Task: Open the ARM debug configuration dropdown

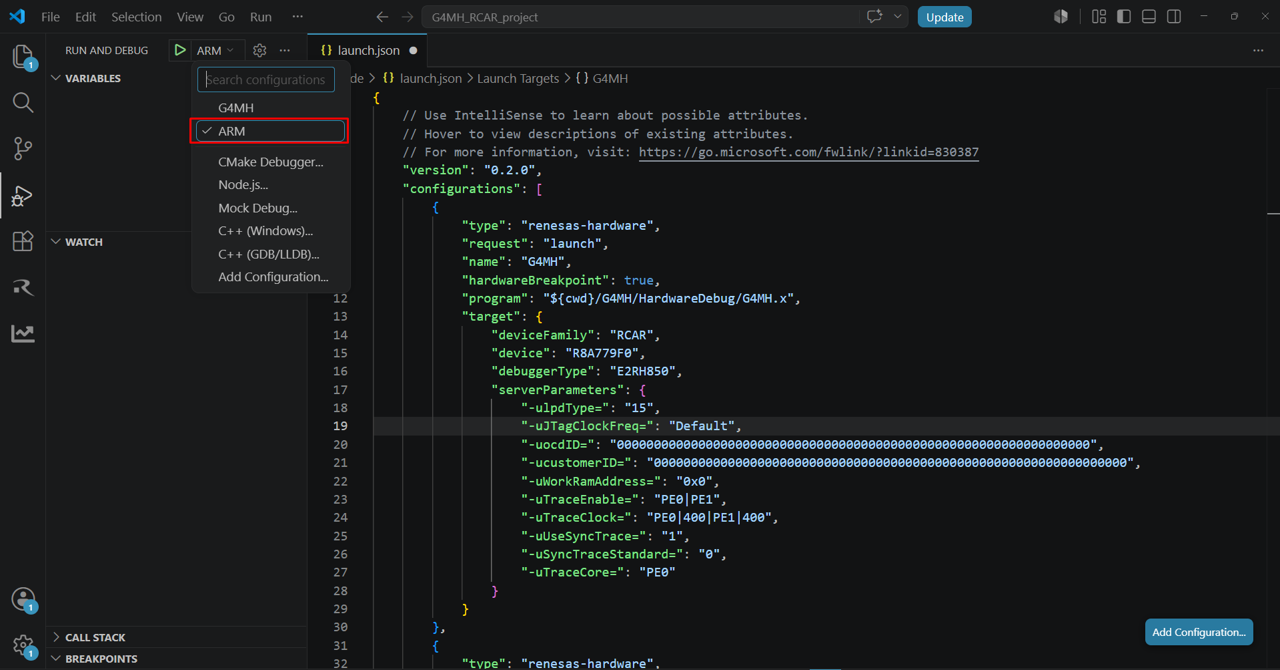Action: pyautogui.click(x=216, y=50)
